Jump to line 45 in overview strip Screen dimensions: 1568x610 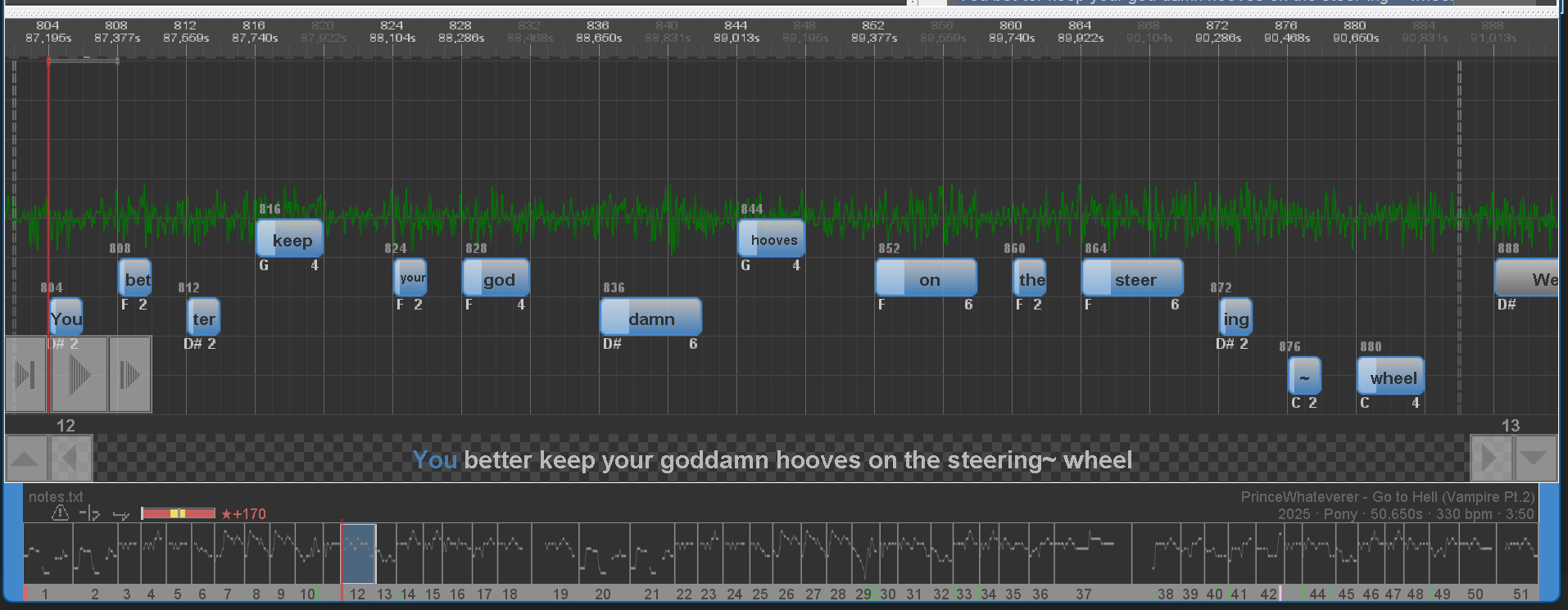coord(1346,557)
